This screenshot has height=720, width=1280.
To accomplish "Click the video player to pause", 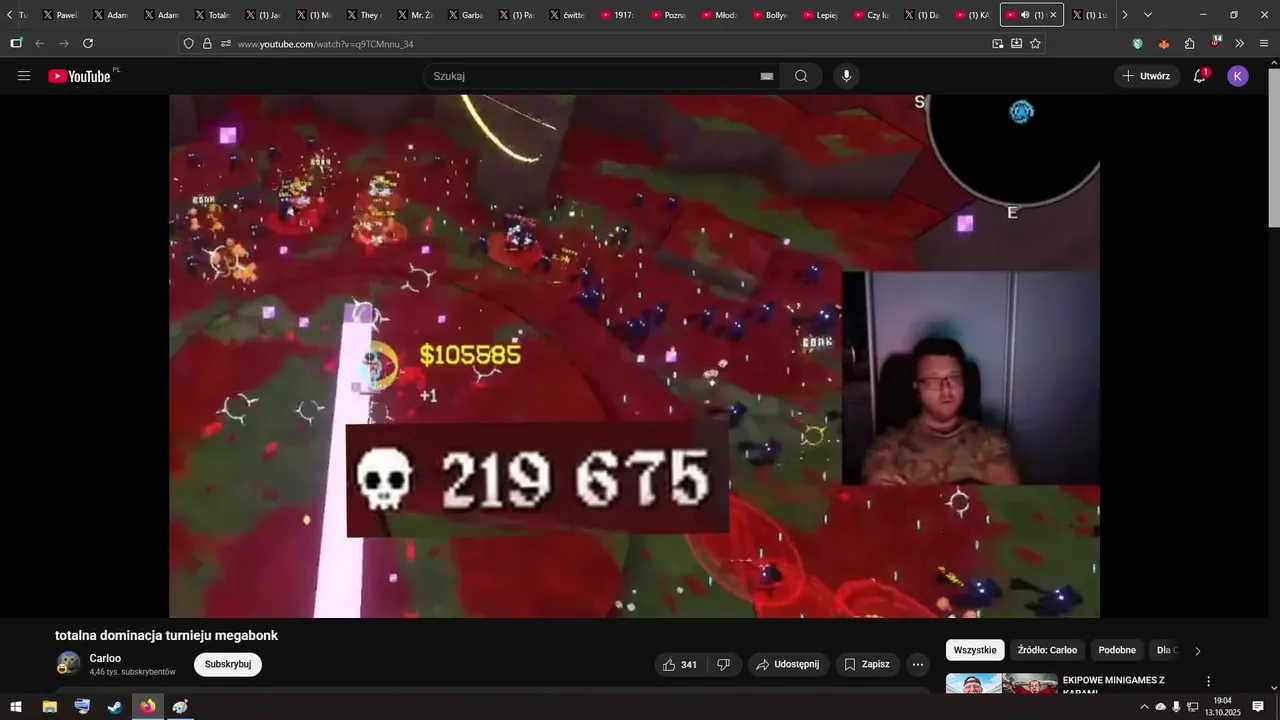I will [x=634, y=356].
